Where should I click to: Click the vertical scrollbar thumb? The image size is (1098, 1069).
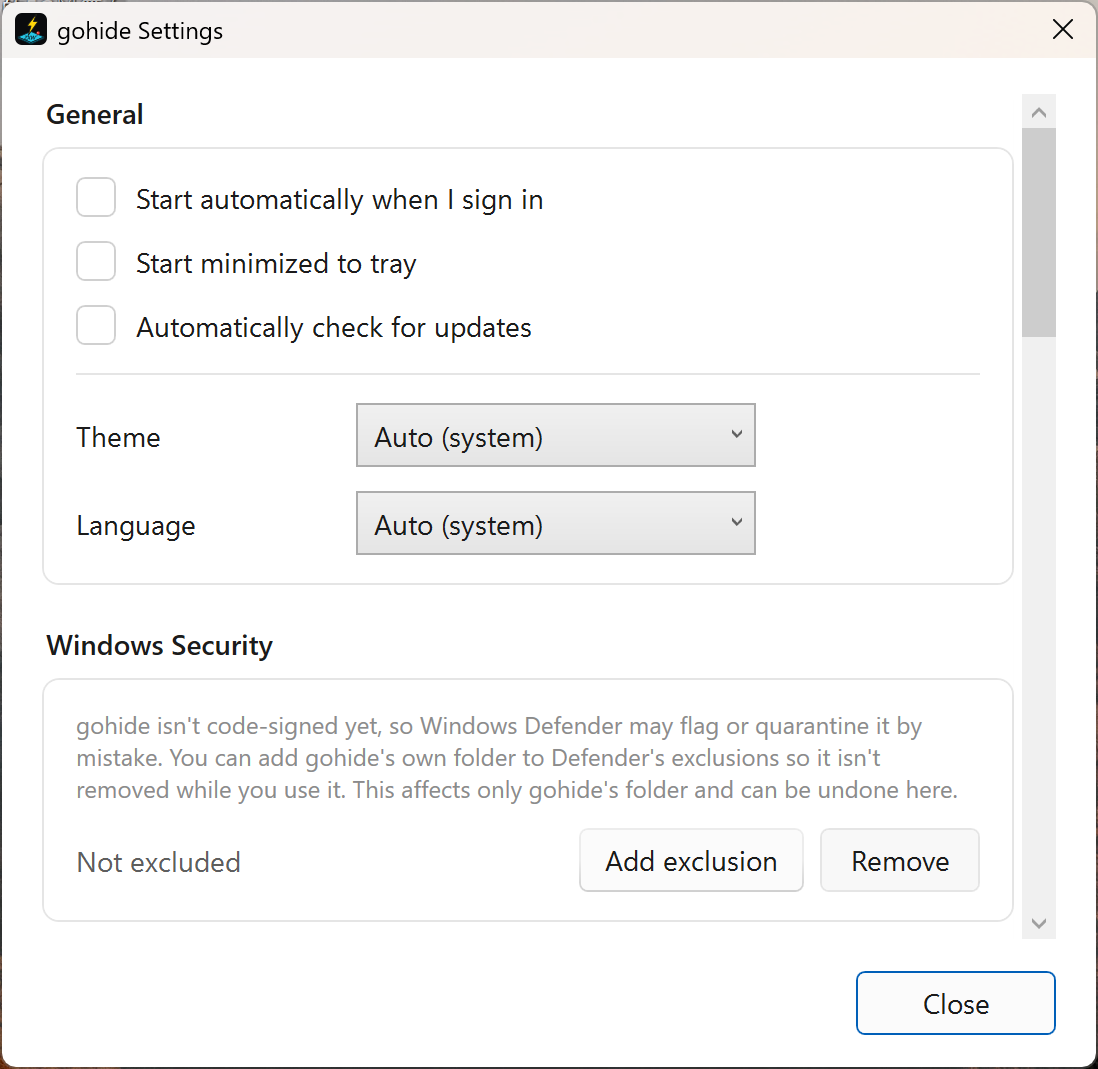[x=1039, y=232]
